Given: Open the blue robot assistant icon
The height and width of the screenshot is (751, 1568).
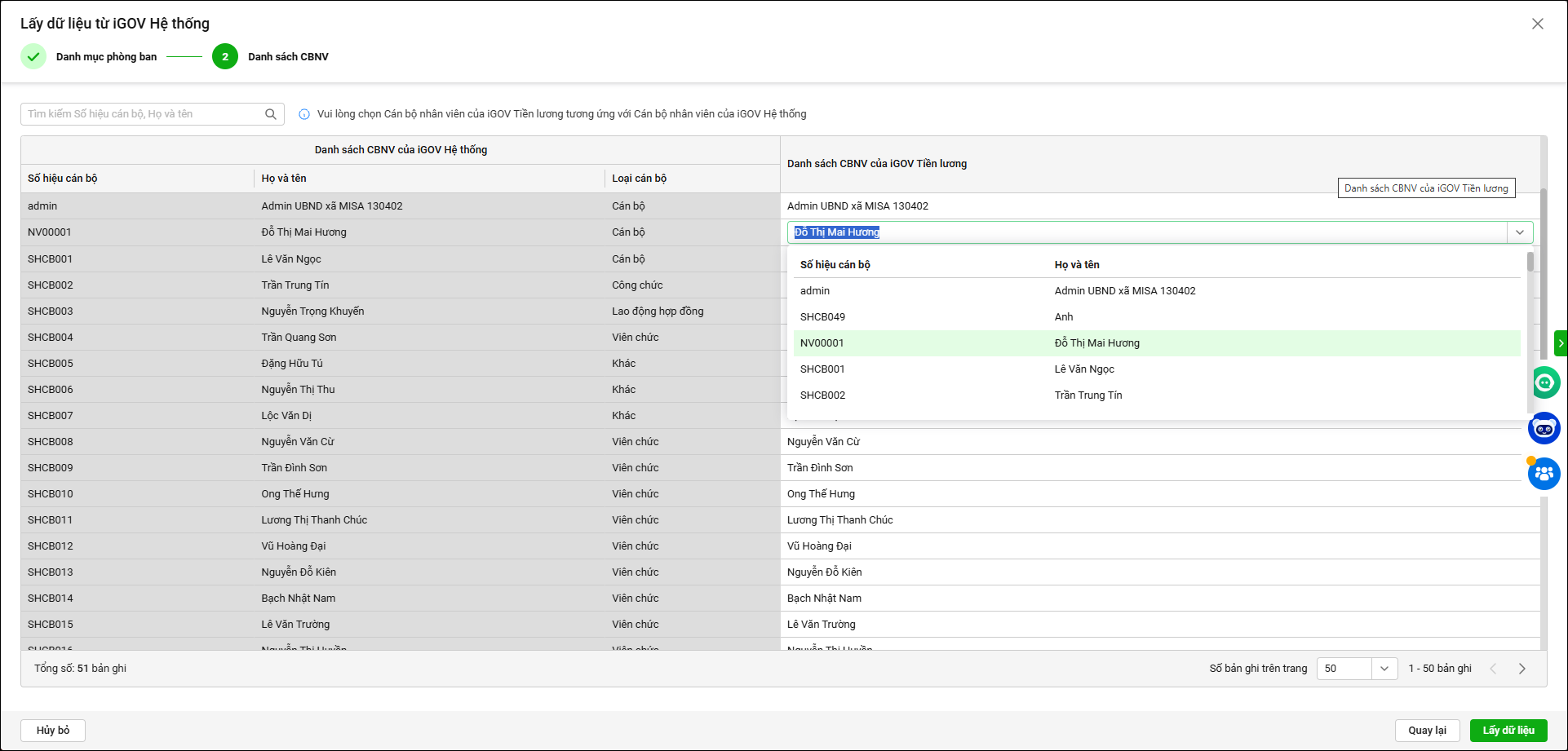Looking at the screenshot, I should [1544, 427].
